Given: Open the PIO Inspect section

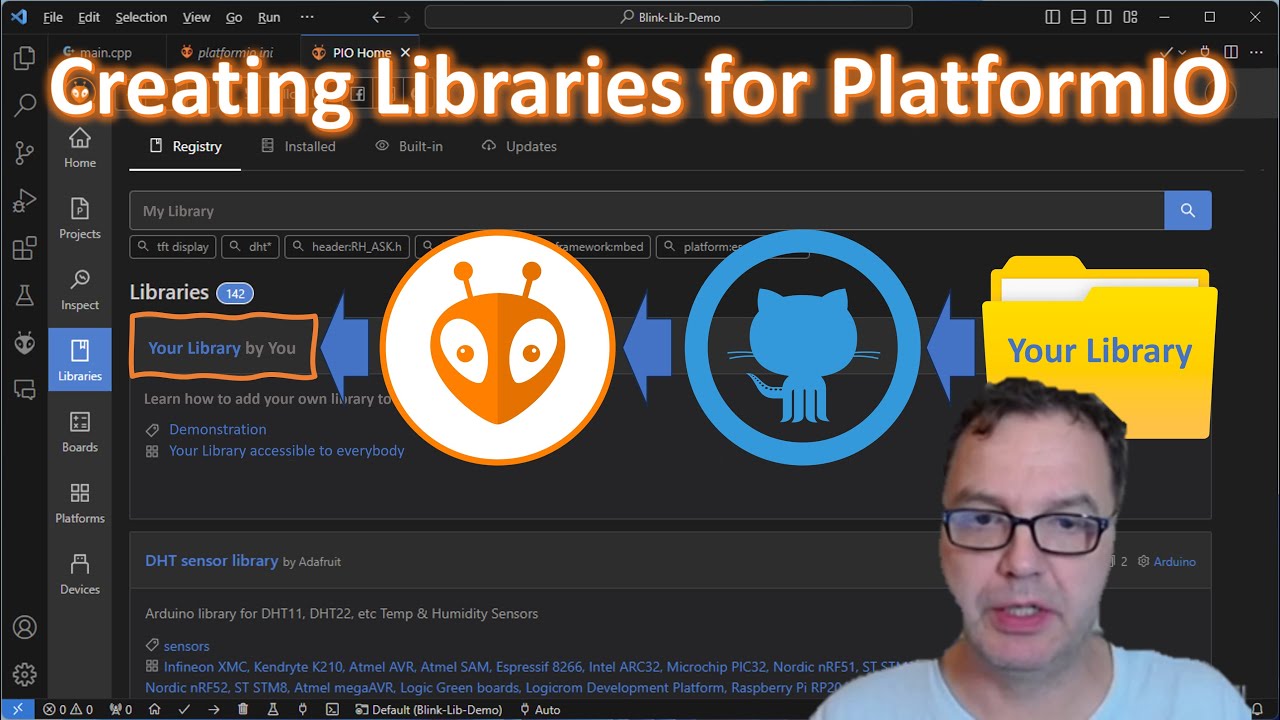Looking at the screenshot, I should pyautogui.click(x=80, y=290).
